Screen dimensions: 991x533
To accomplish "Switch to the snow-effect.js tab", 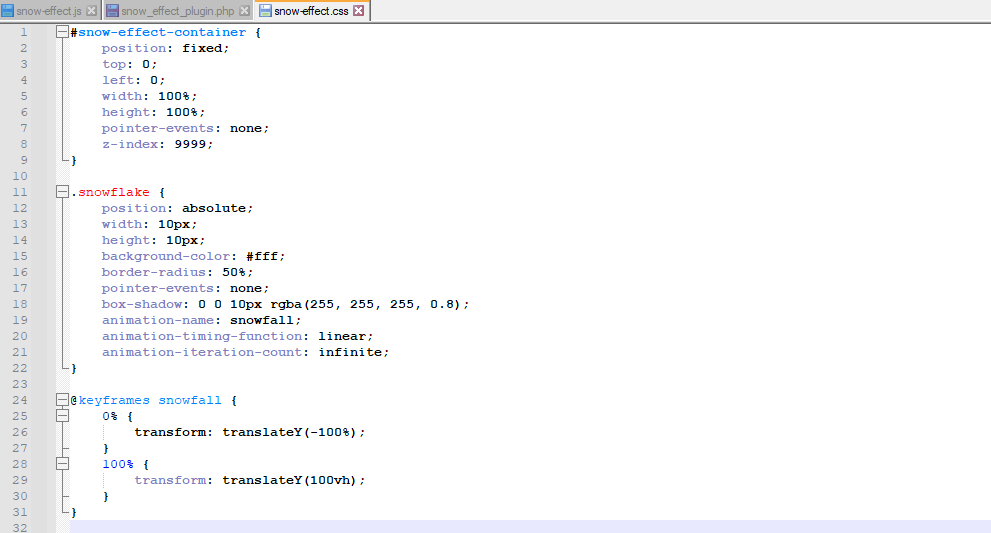I will click(x=49, y=11).
